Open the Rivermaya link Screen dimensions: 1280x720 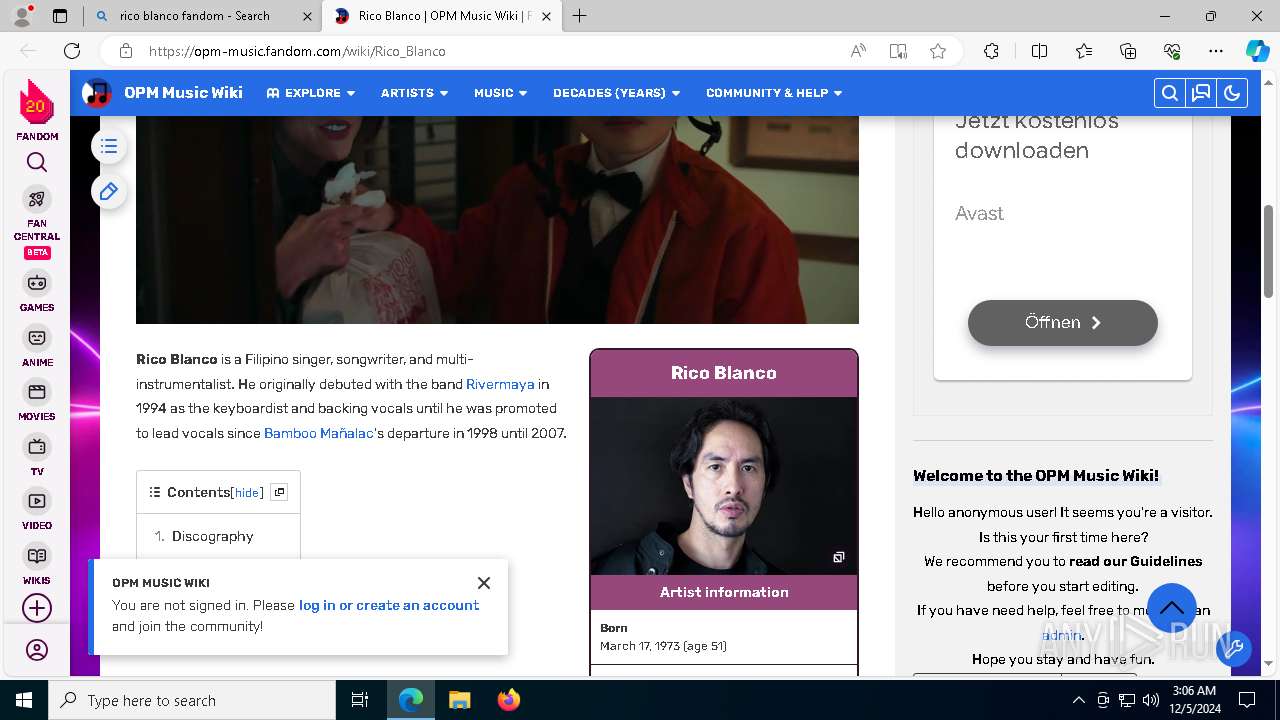[500, 384]
